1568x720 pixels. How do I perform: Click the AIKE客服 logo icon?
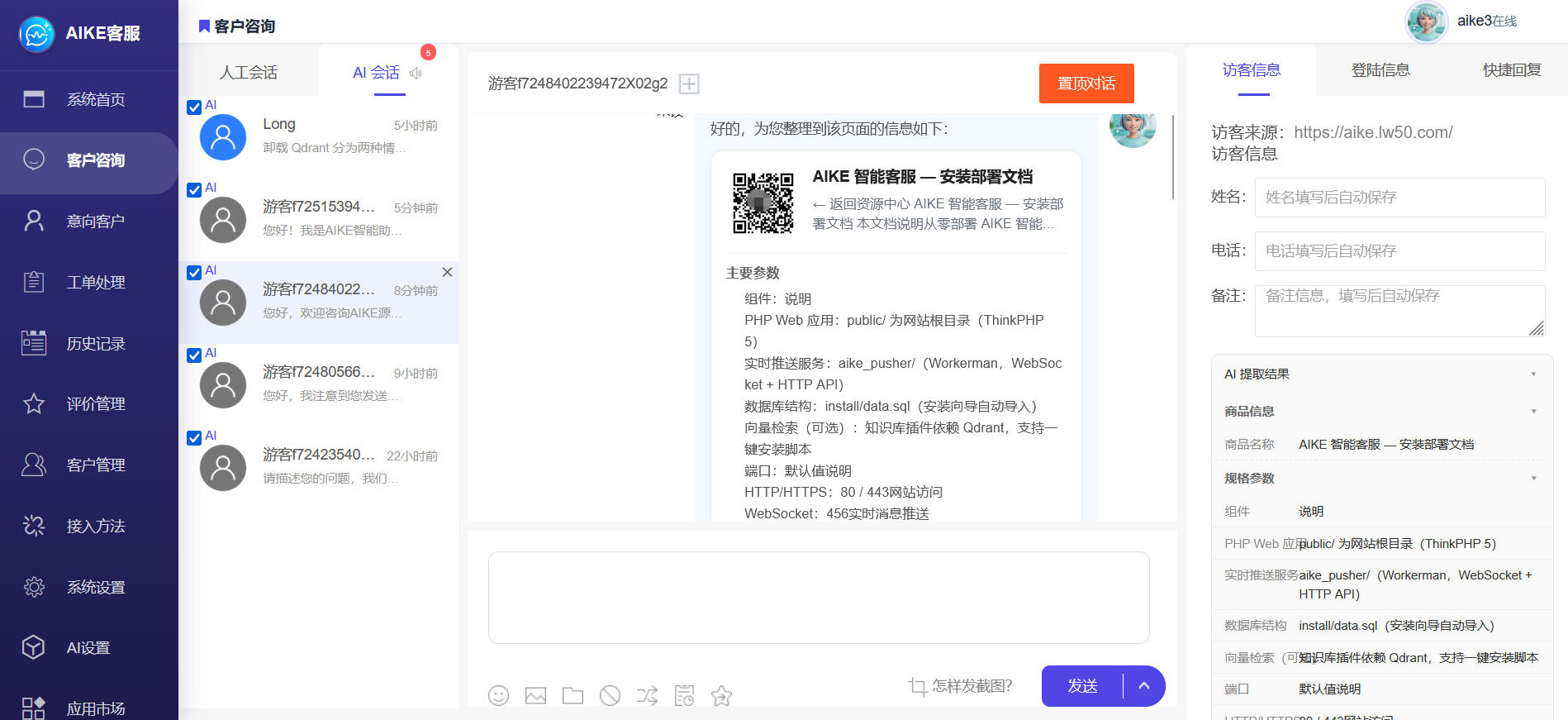36,34
